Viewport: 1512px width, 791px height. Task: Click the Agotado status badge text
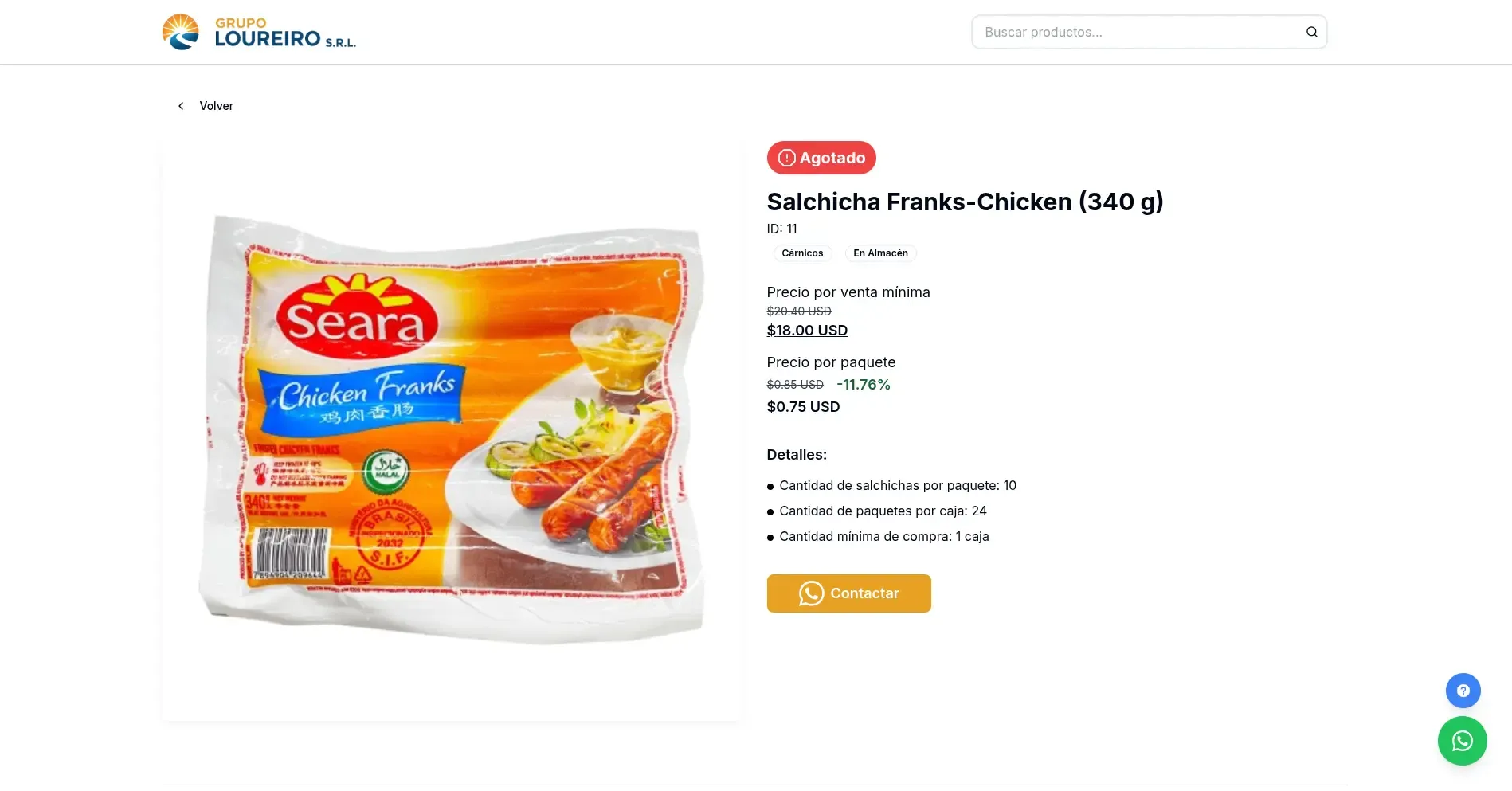(832, 158)
